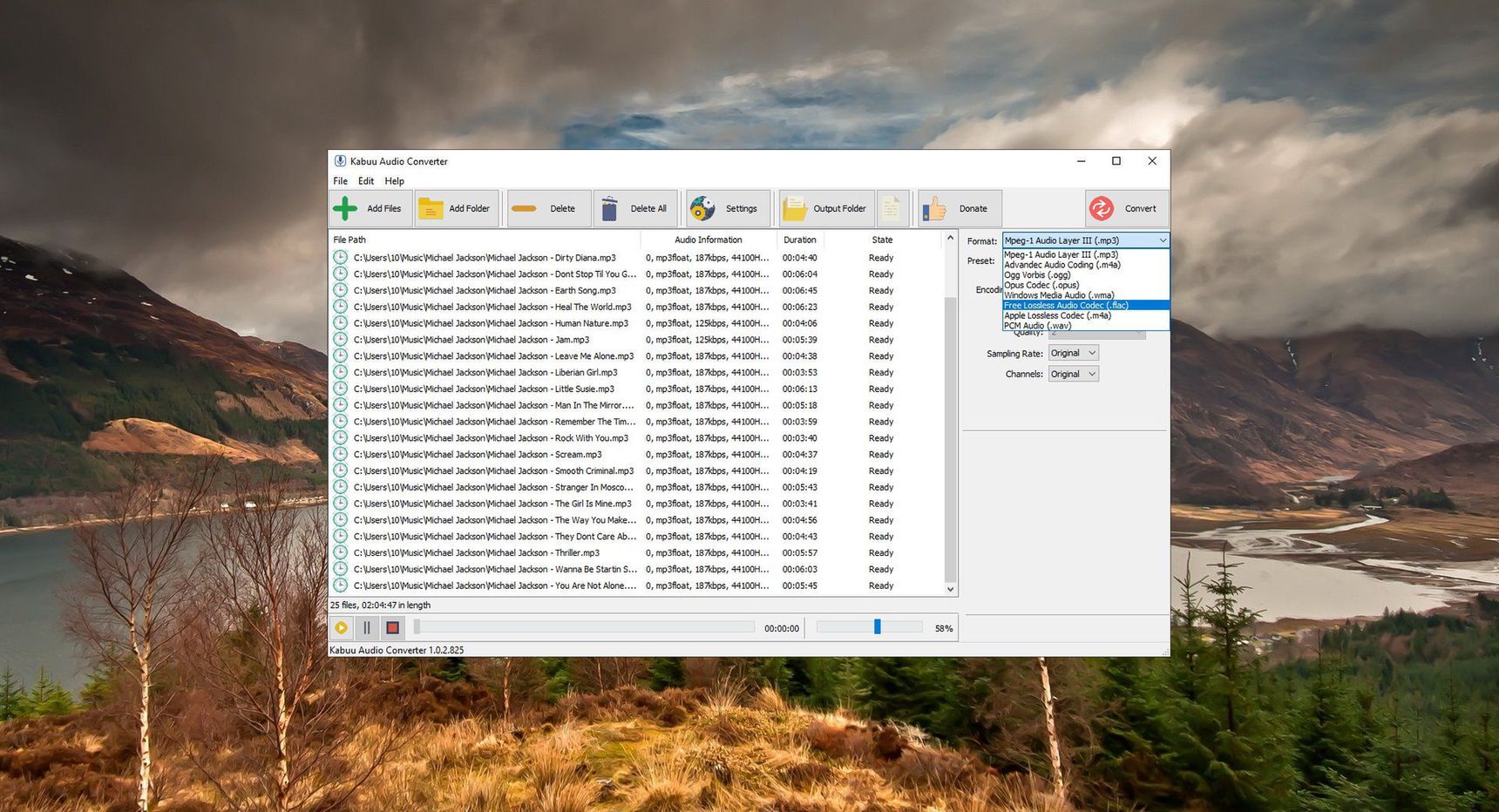Sort by the File Path column header
Viewport: 1499px width, 812px height.
pyautogui.click(x=485, y=240)
